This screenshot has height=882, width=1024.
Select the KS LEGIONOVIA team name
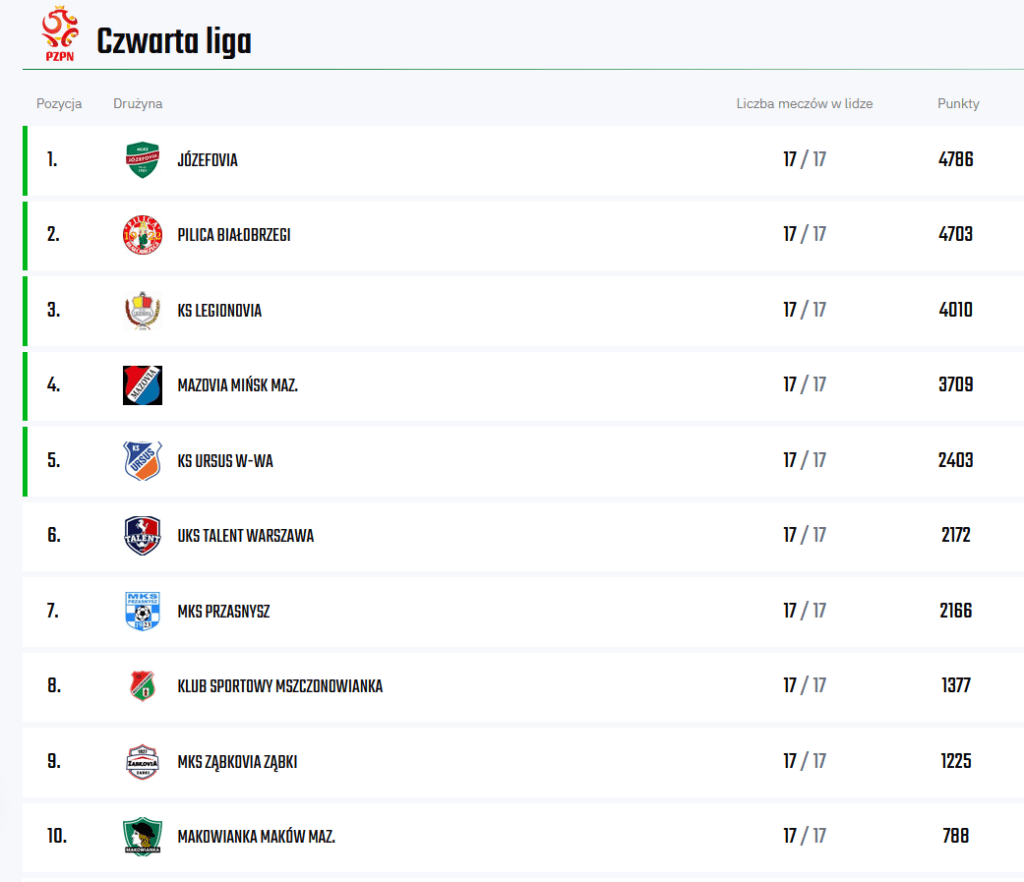coord(220,311)
